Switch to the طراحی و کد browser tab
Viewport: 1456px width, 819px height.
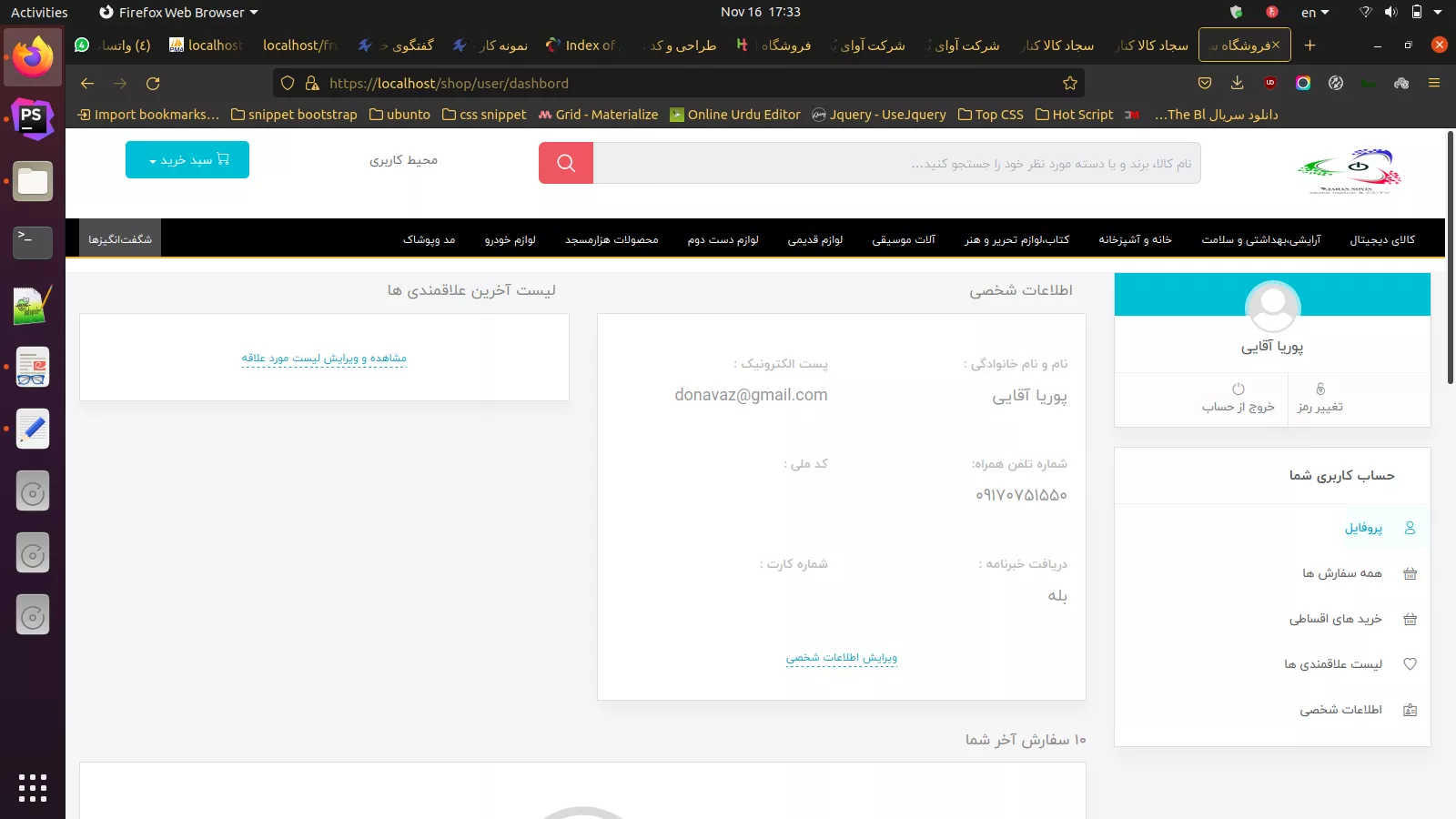pos(679,45)
